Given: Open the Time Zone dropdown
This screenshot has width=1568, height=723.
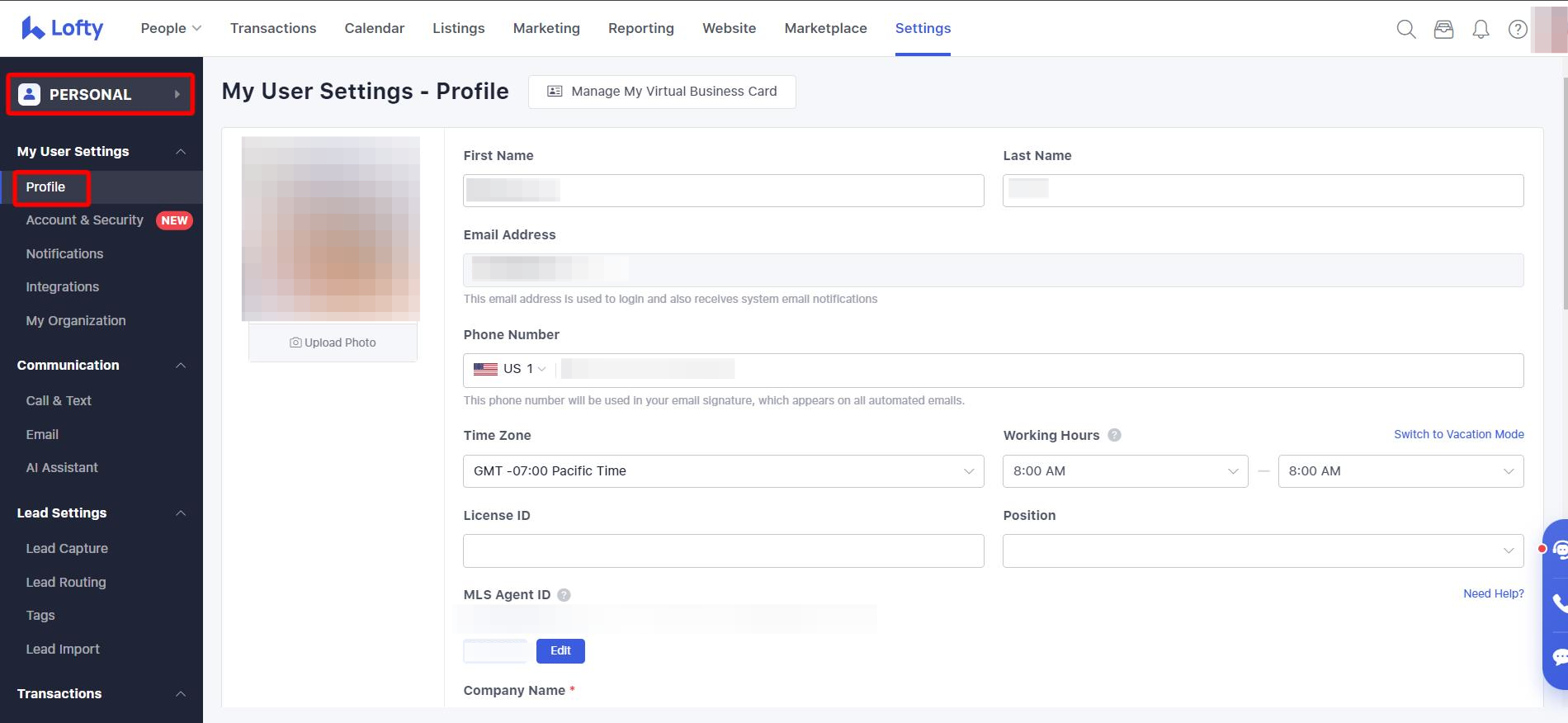Looking at the screenshot, I should (x=723, y=471).
